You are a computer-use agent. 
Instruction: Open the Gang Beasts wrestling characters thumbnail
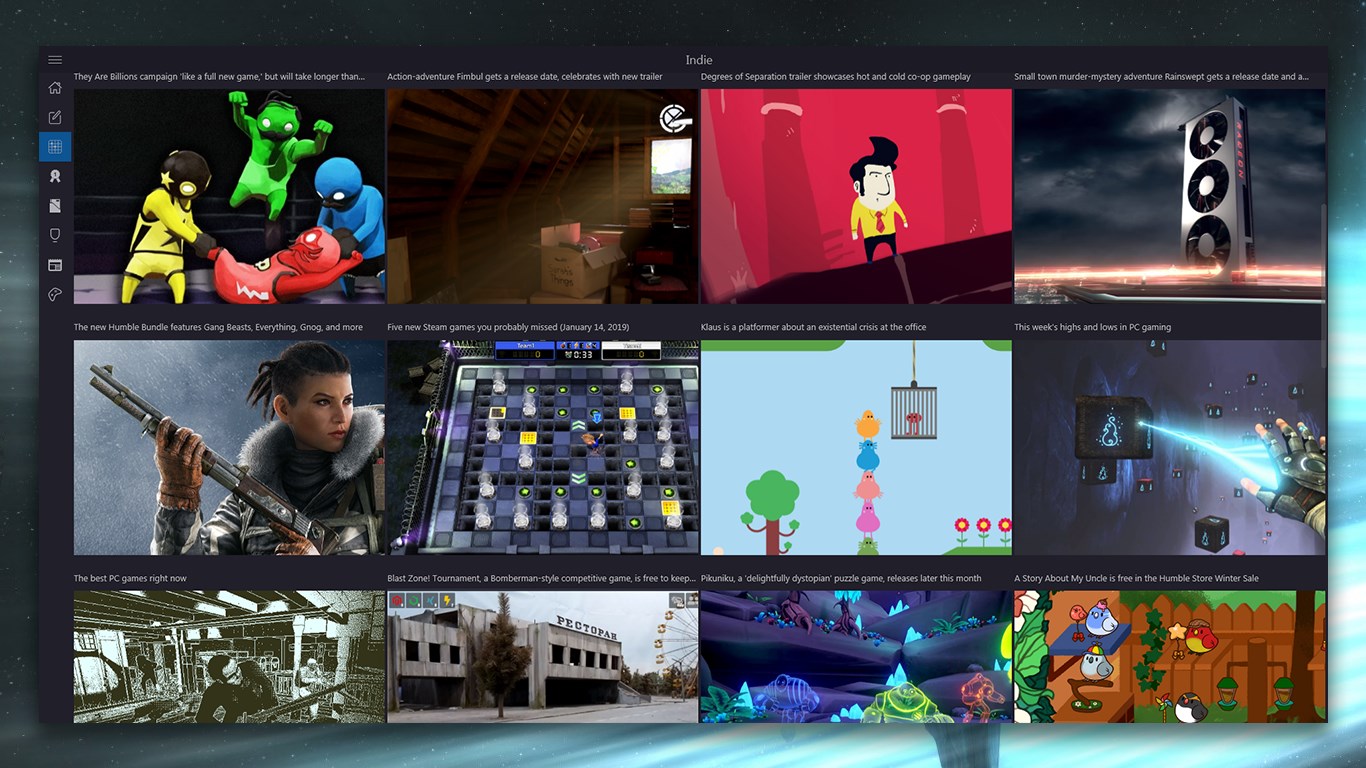coord(229,196)
